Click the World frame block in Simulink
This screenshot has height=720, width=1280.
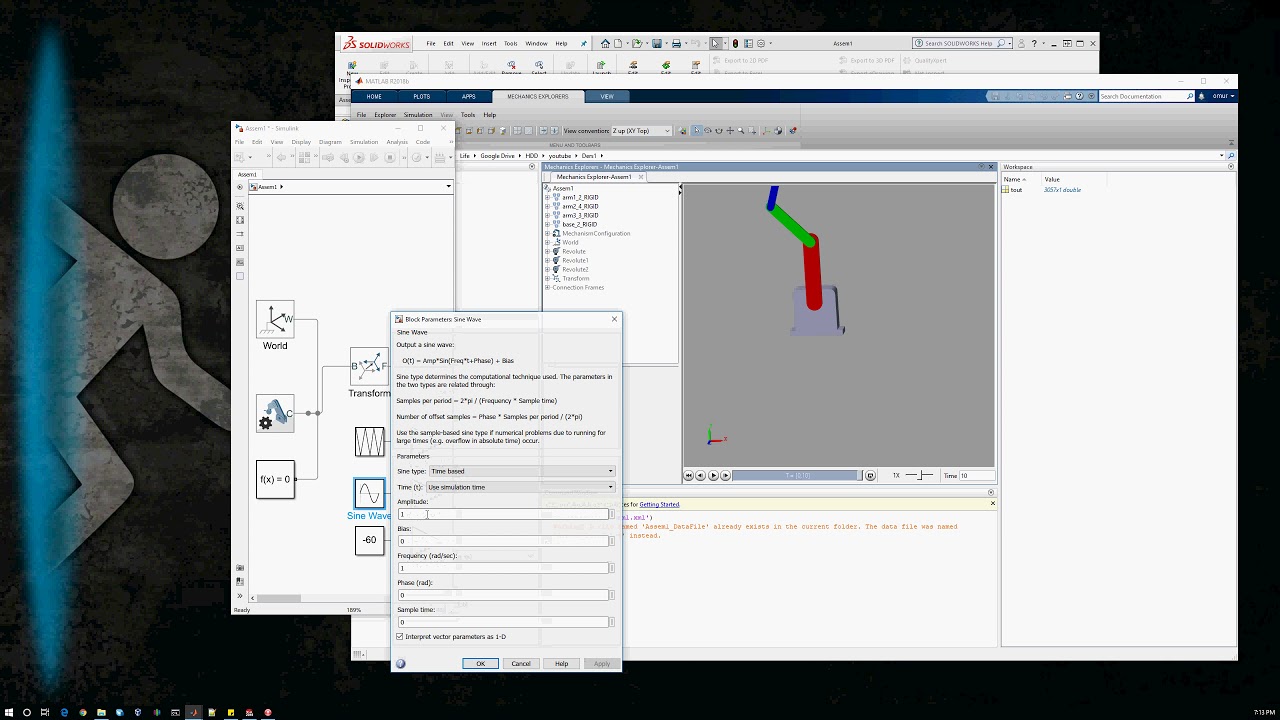[x=275, y=319]
